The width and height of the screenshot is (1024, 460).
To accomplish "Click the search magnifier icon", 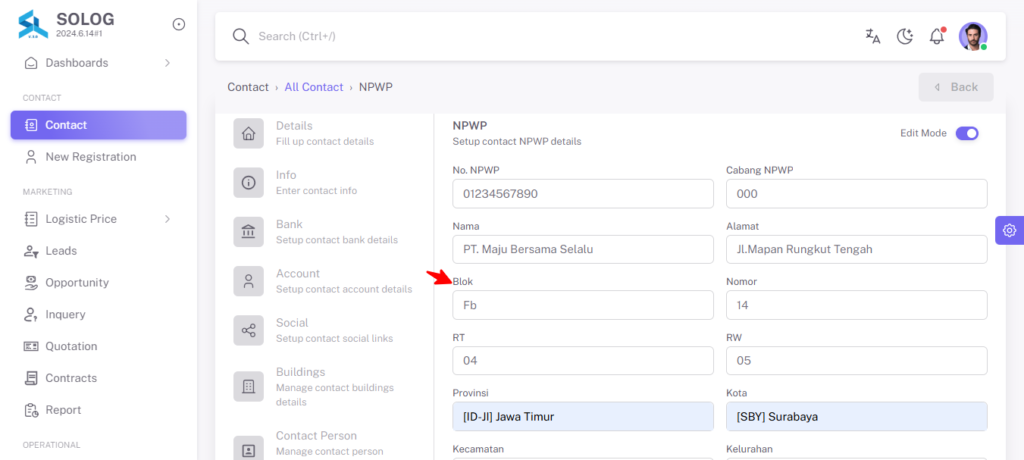I will [x=241, y=37].
